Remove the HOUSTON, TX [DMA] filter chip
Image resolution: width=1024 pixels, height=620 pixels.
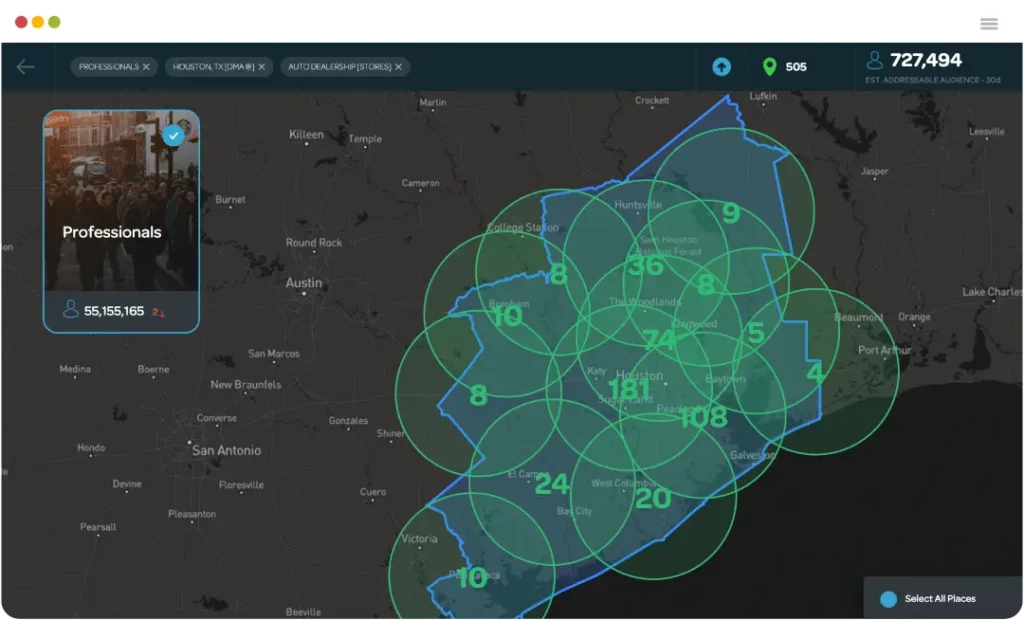coord(262,67)
